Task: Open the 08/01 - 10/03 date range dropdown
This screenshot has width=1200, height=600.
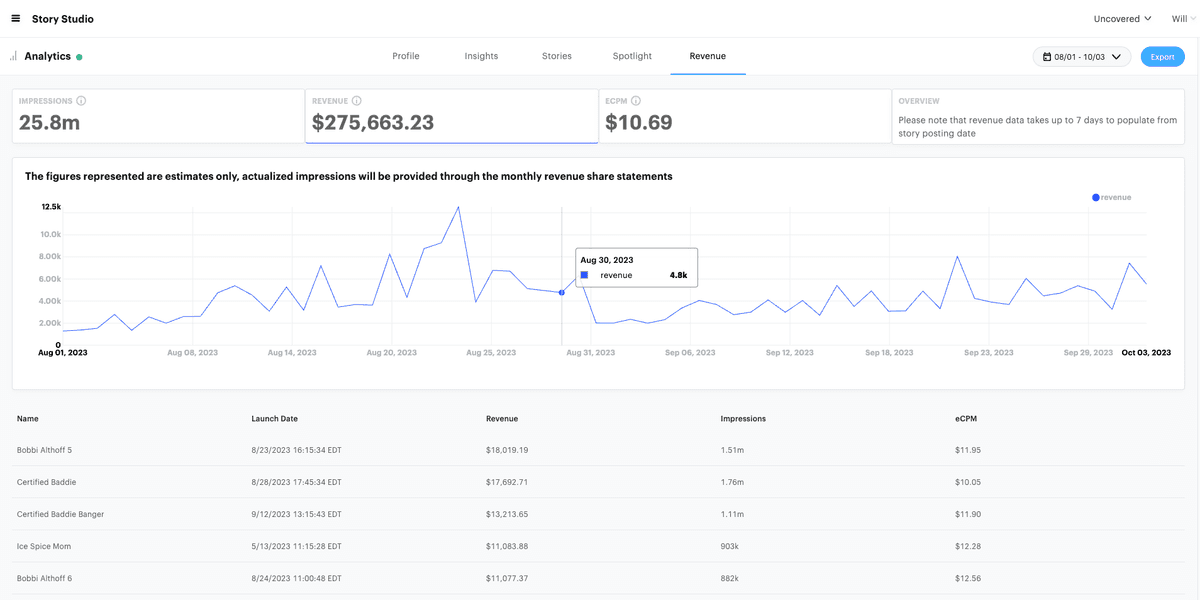Action: click(1082, 57)
